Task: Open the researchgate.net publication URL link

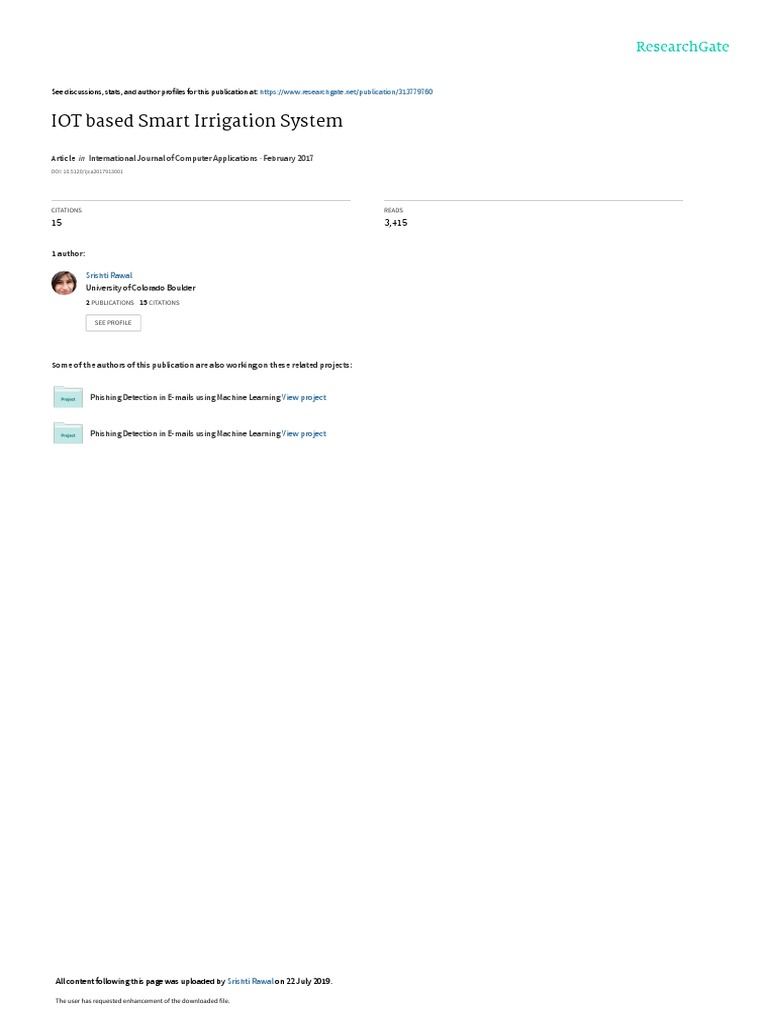Action: pos(346,92)
